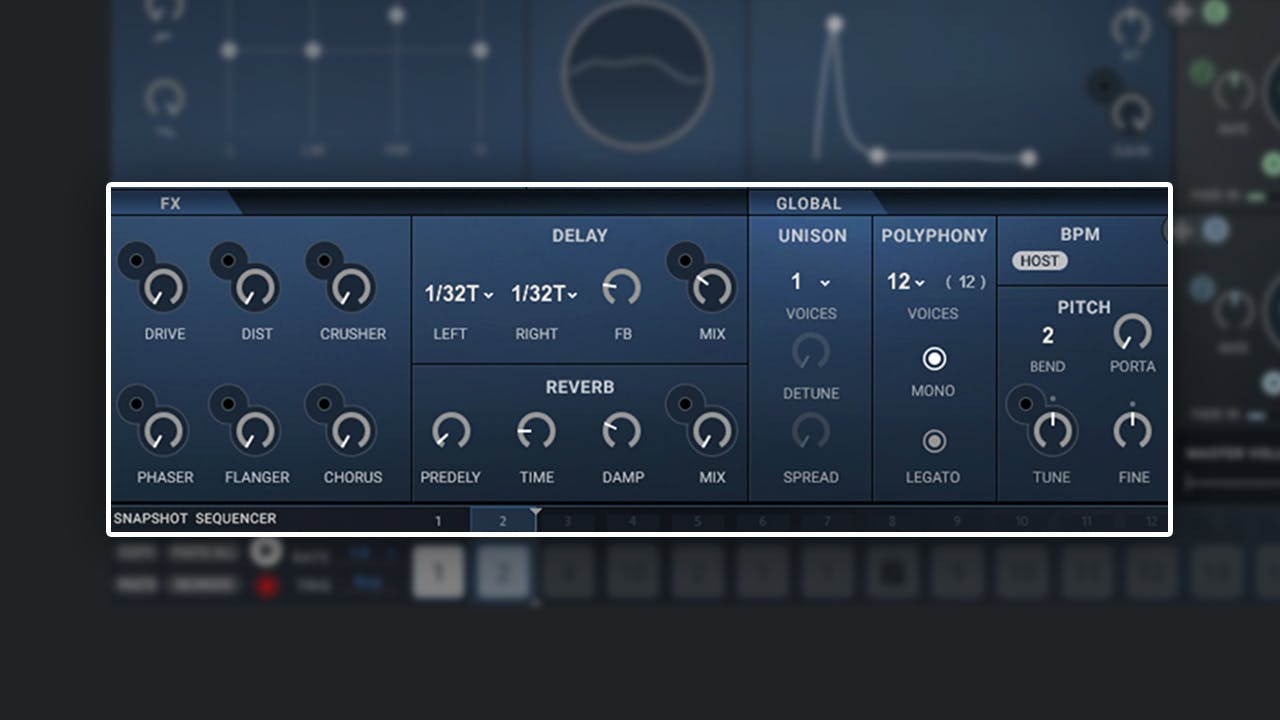This screenshot has width=1280, height=720.
Task: Click the Reverb Damp knob
Action: pyautogui.click(x=622, y=432)
